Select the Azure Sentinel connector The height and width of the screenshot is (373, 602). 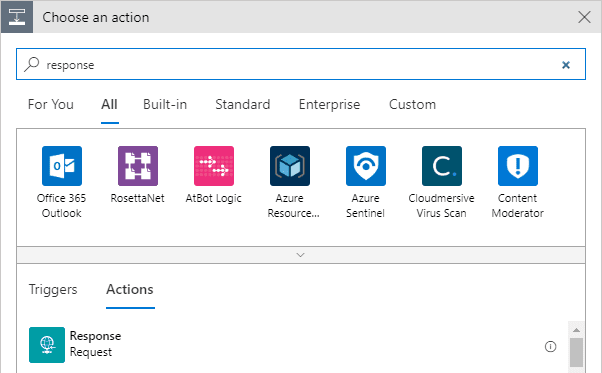pos(366,166)
